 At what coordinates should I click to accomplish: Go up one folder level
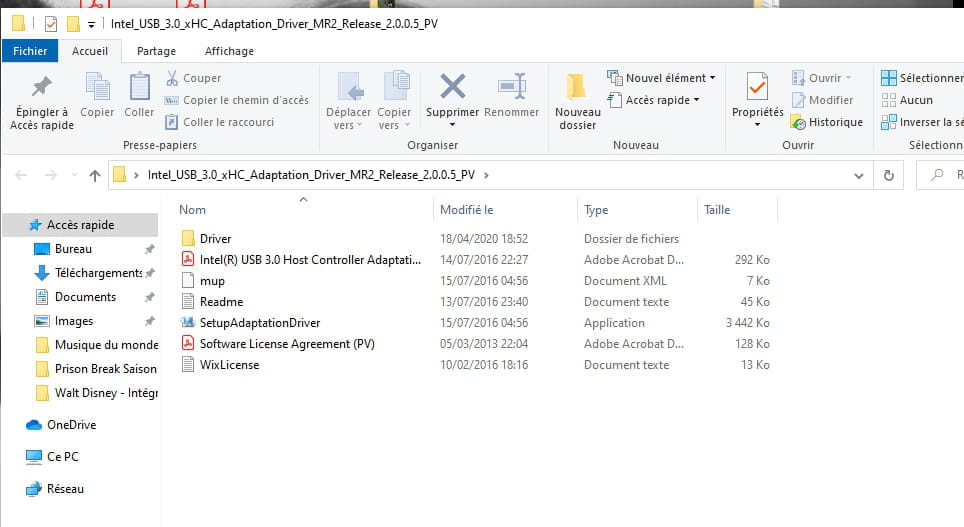[x=95, y=175]
